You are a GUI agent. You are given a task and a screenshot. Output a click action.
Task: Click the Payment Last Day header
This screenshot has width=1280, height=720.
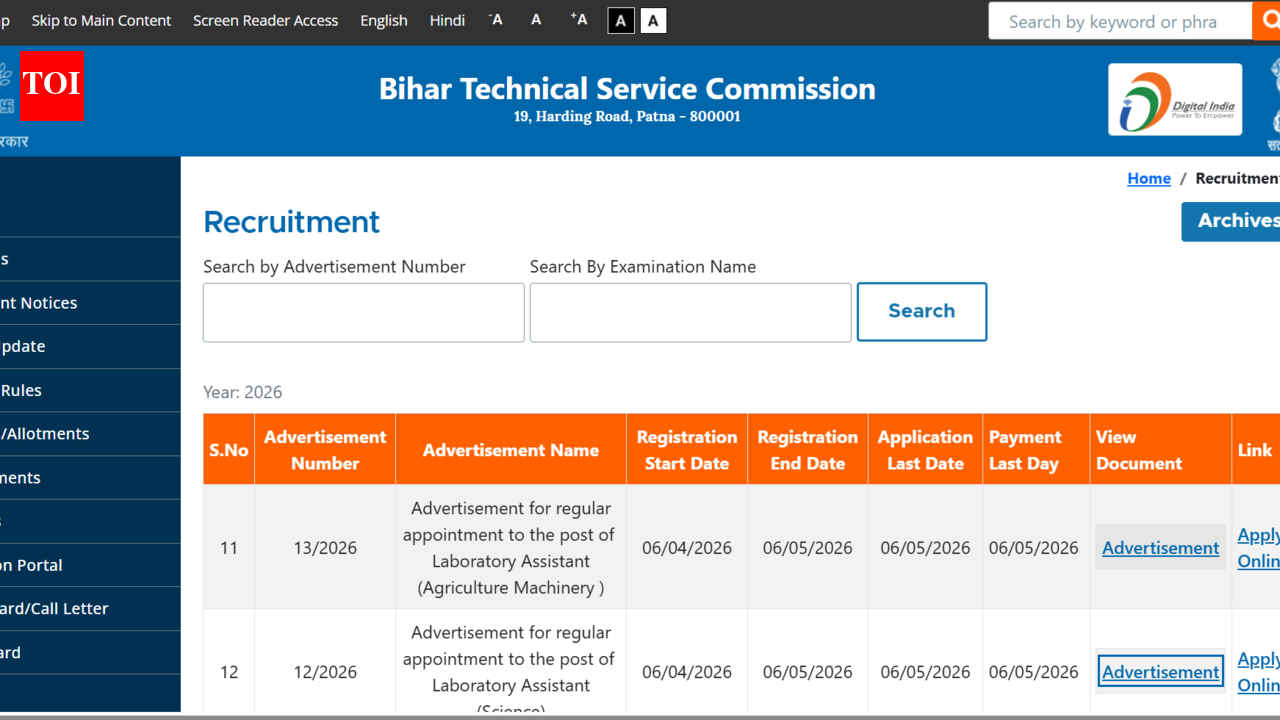pyautogui.click(x=1036, y=450)
